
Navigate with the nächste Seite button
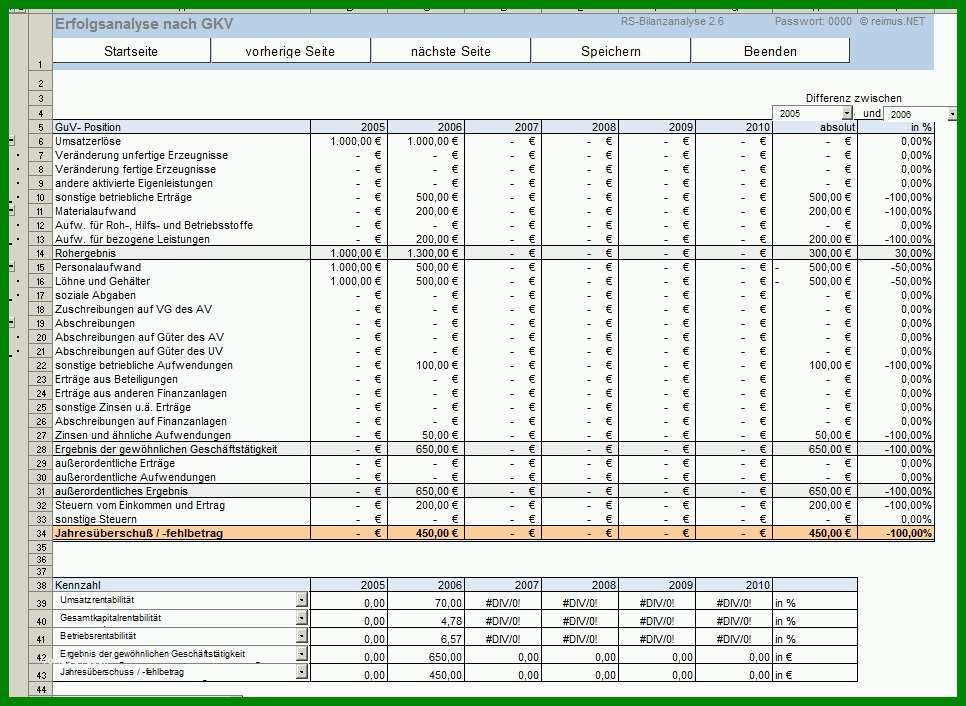450,51
